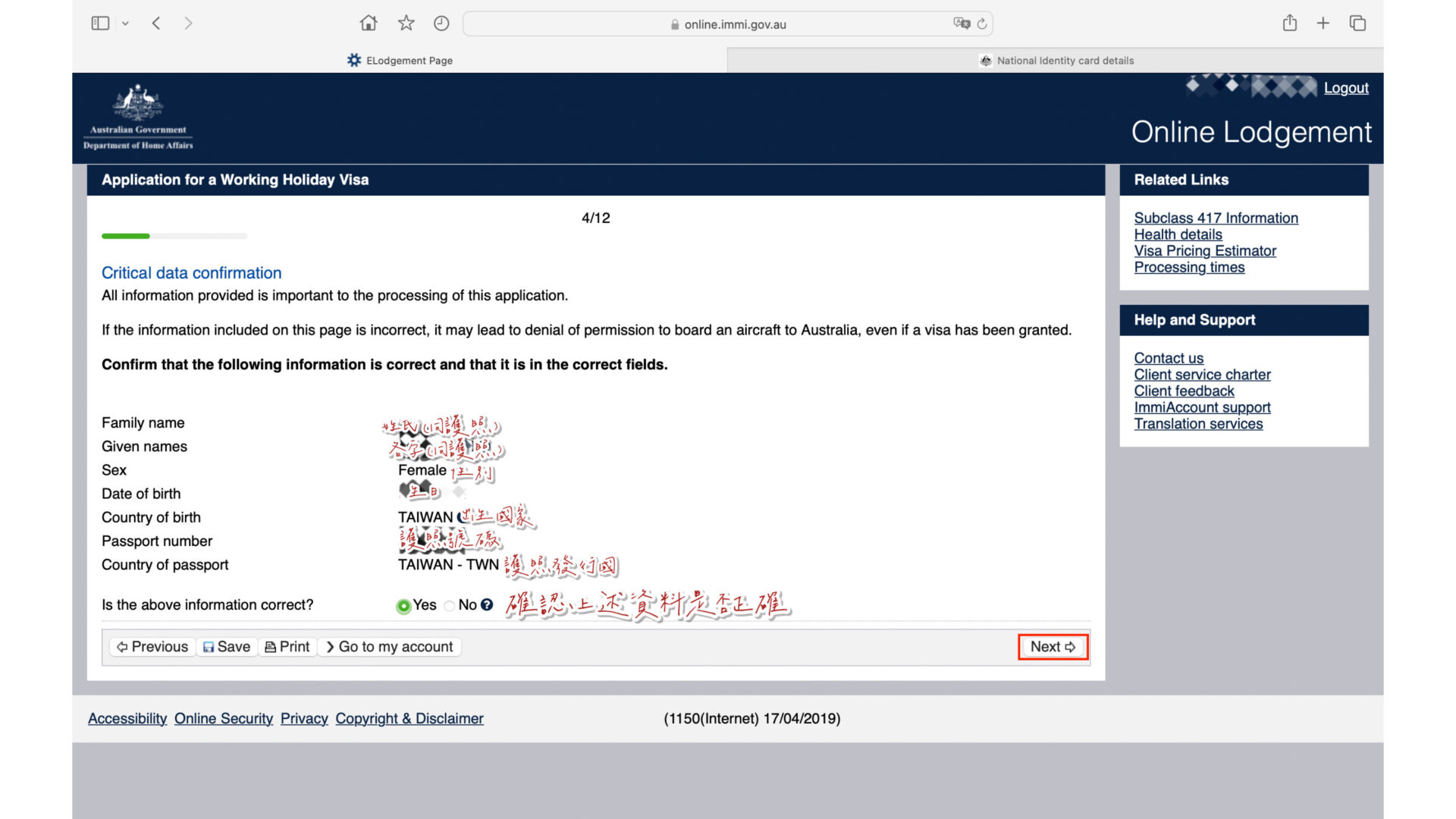This screenshot has width=1456, height=819.
Task: Open history via clock icon
Action: [x=441, y=24]
